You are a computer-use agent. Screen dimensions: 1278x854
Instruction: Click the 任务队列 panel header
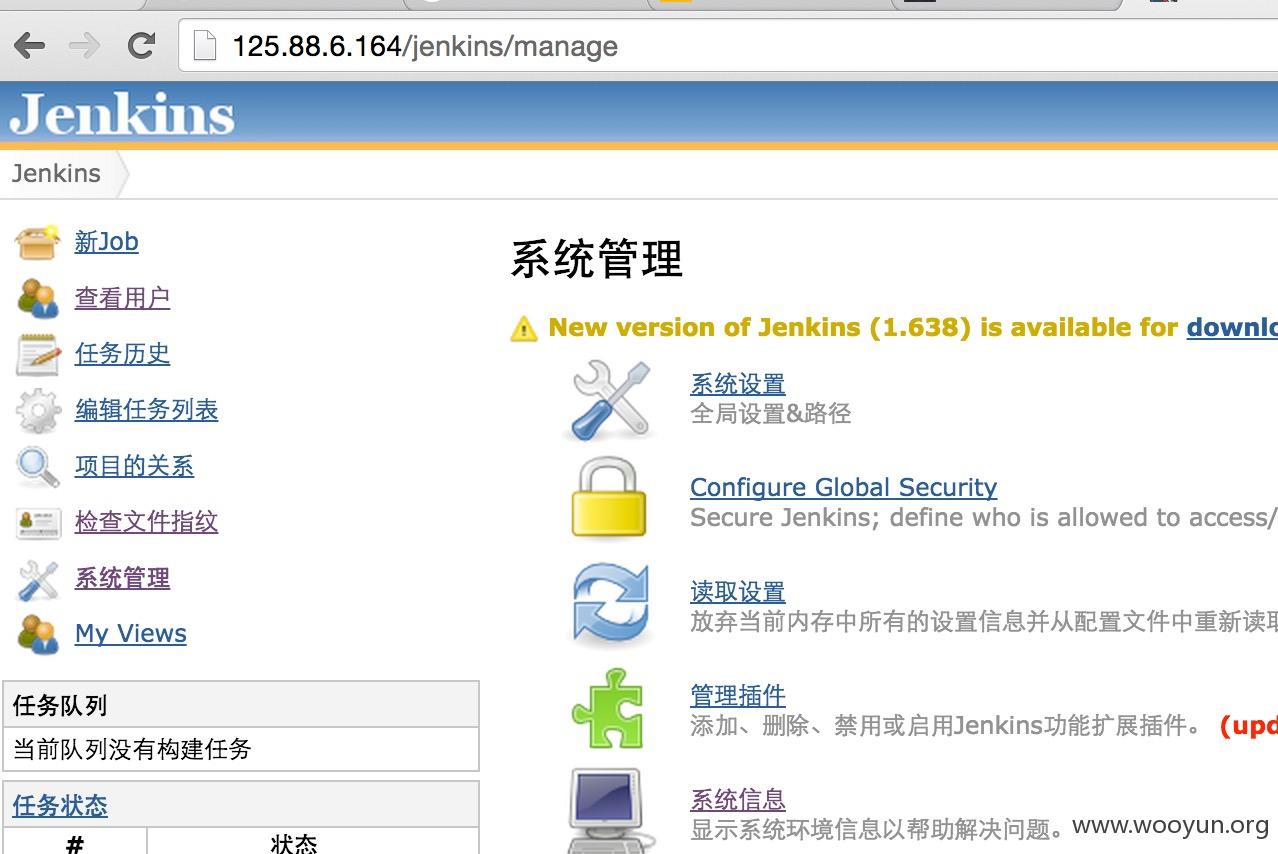coord(241,705)
